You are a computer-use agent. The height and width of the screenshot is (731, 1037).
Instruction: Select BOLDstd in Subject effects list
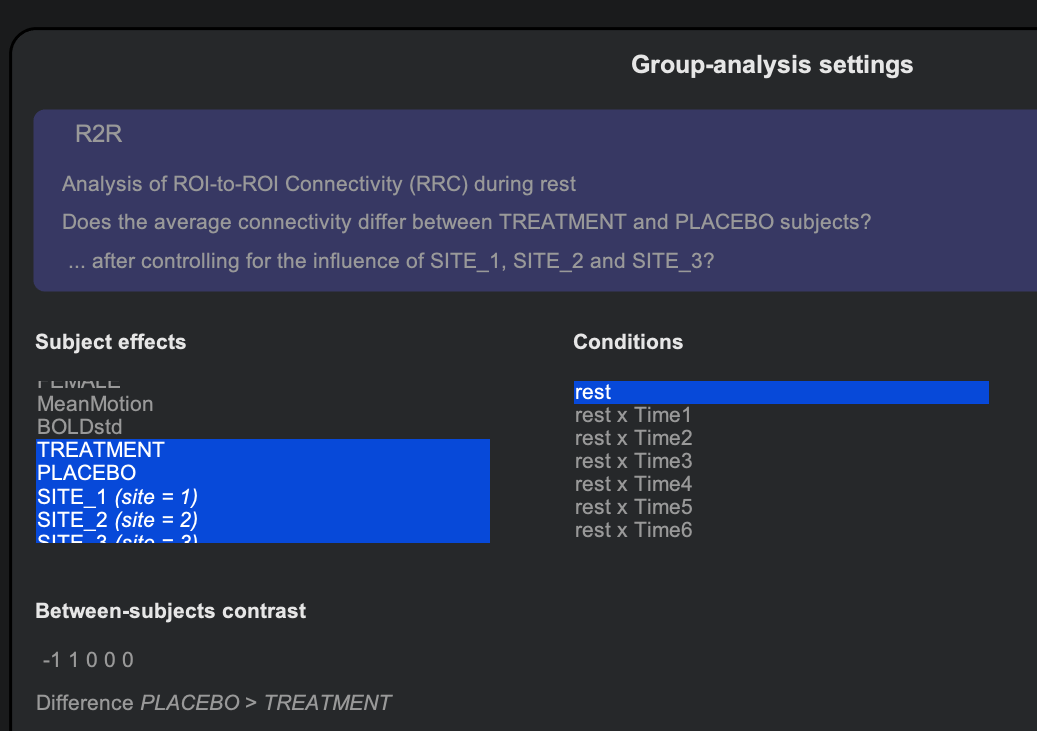click(x=79, y=427)
